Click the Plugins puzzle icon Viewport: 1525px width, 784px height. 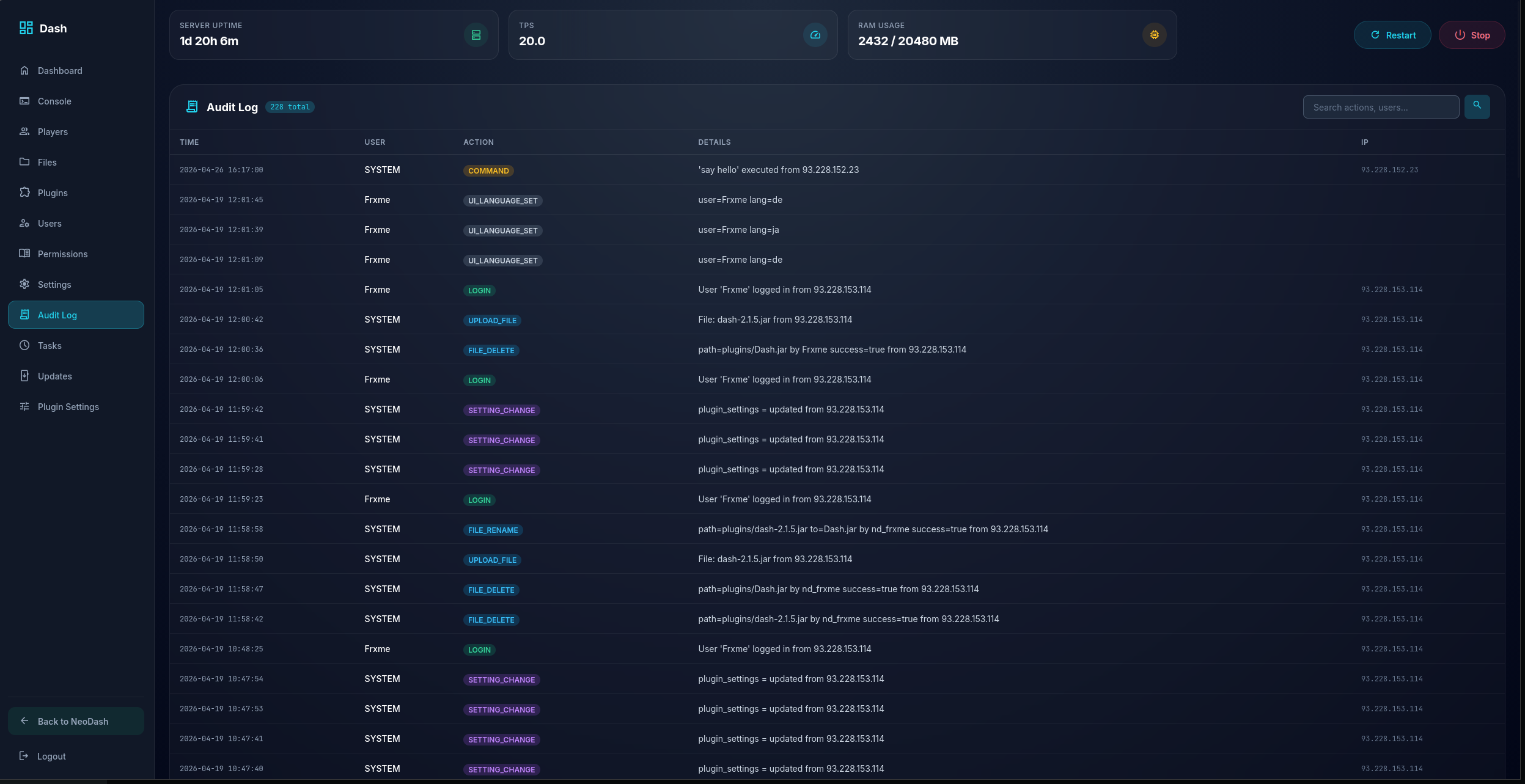coord(24,192)
